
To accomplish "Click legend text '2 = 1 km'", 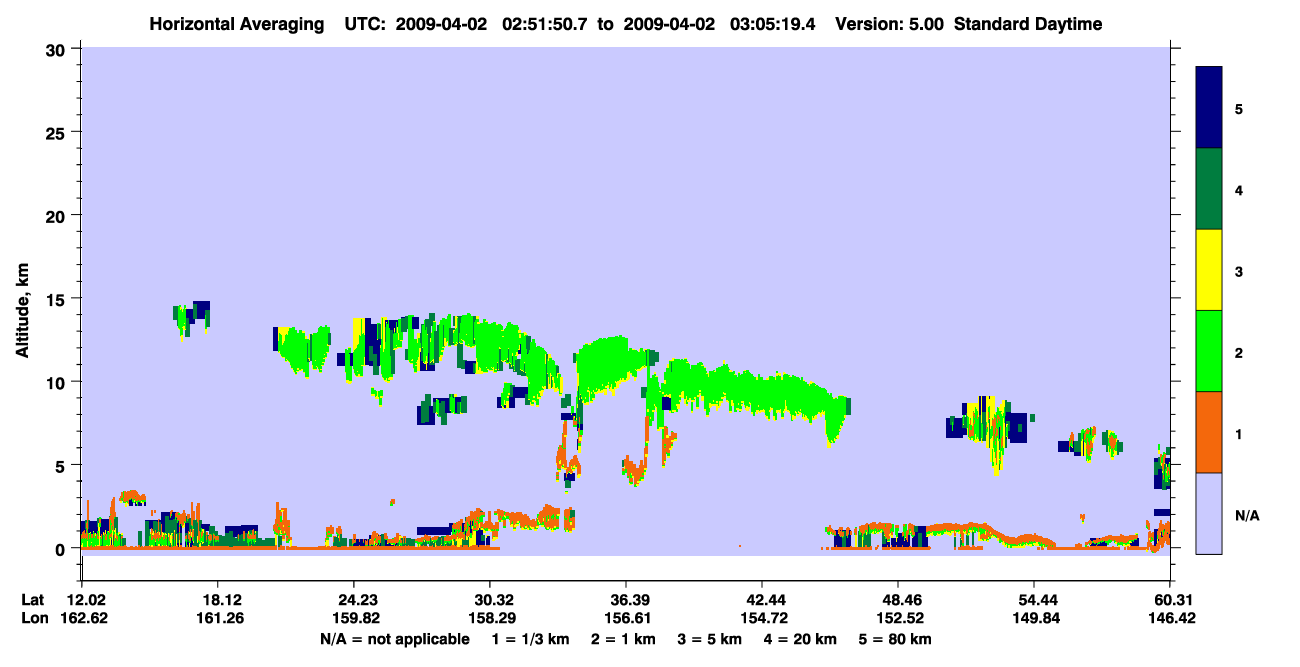I will (625, 639).
